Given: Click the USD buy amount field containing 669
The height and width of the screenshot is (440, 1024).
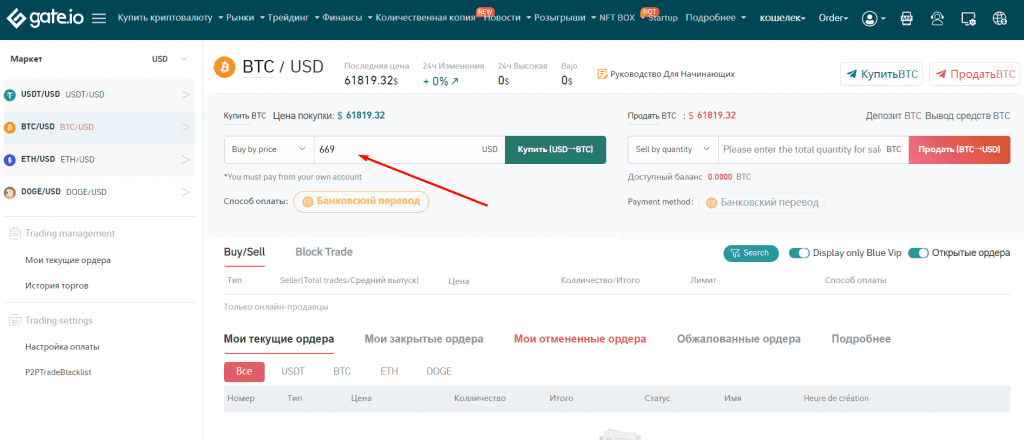Looking at the screenshot, I should (x=409, y=149).
